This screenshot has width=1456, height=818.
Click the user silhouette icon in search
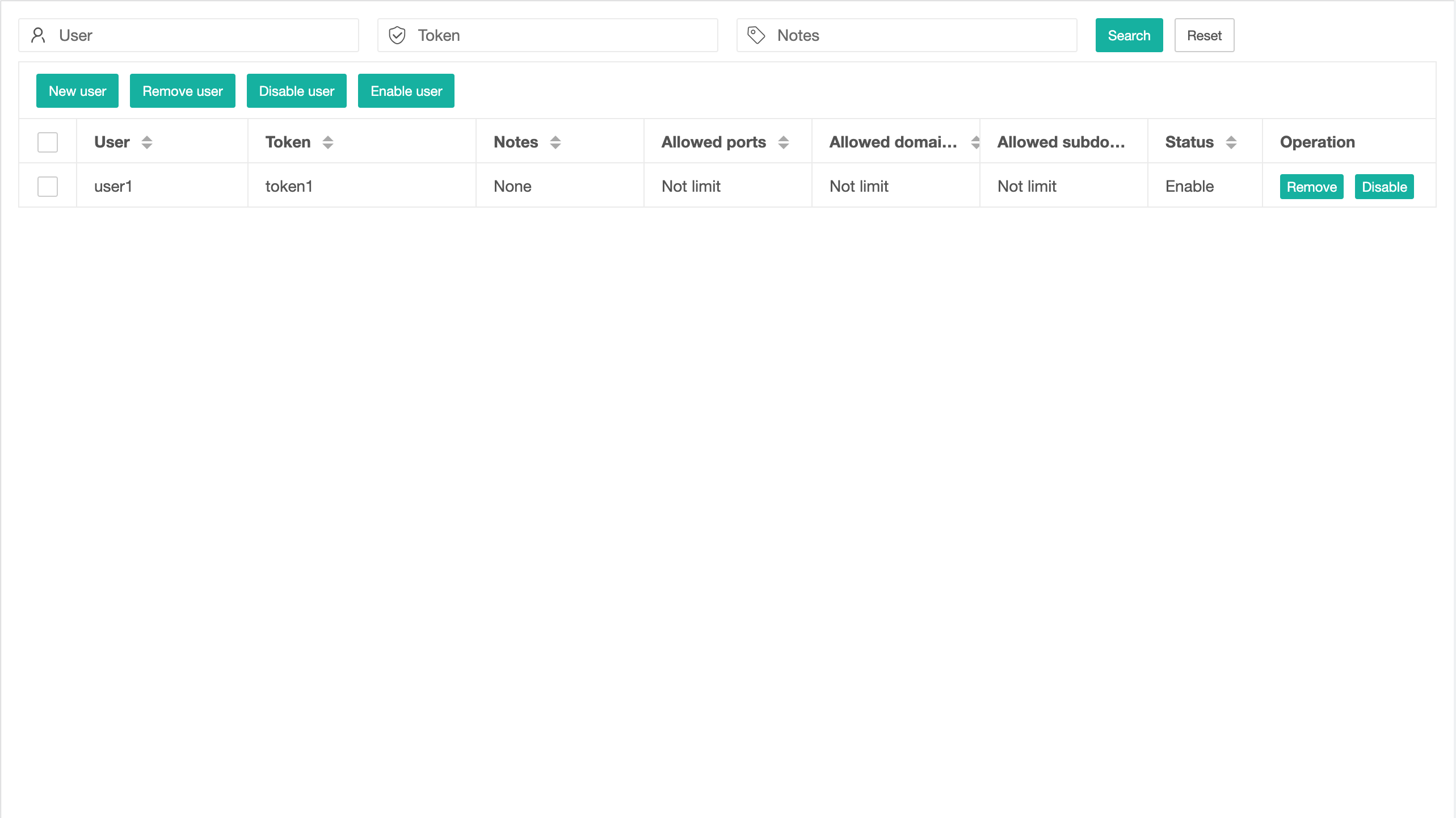click(x=38, y=35)
